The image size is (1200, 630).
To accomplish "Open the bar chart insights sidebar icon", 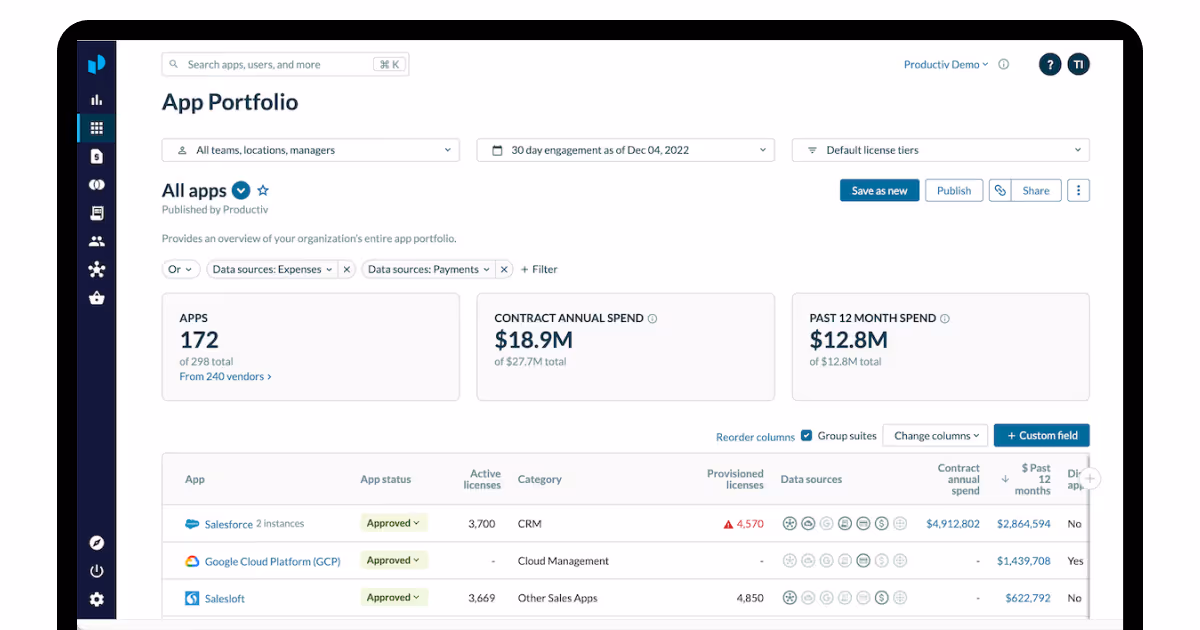I will pyautogui.click(x=96, y=99).
